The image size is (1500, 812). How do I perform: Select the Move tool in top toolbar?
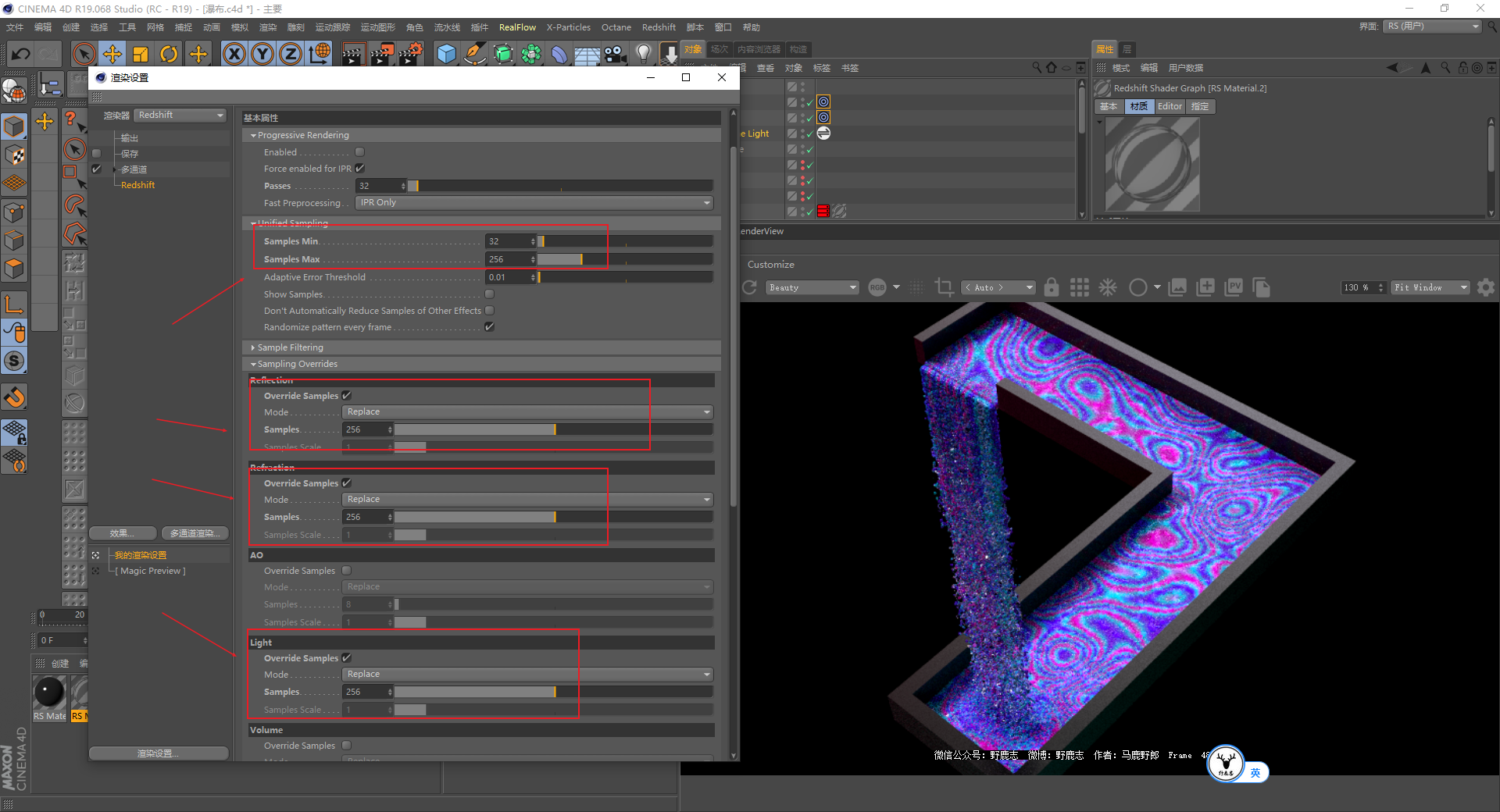pos(112,54)
